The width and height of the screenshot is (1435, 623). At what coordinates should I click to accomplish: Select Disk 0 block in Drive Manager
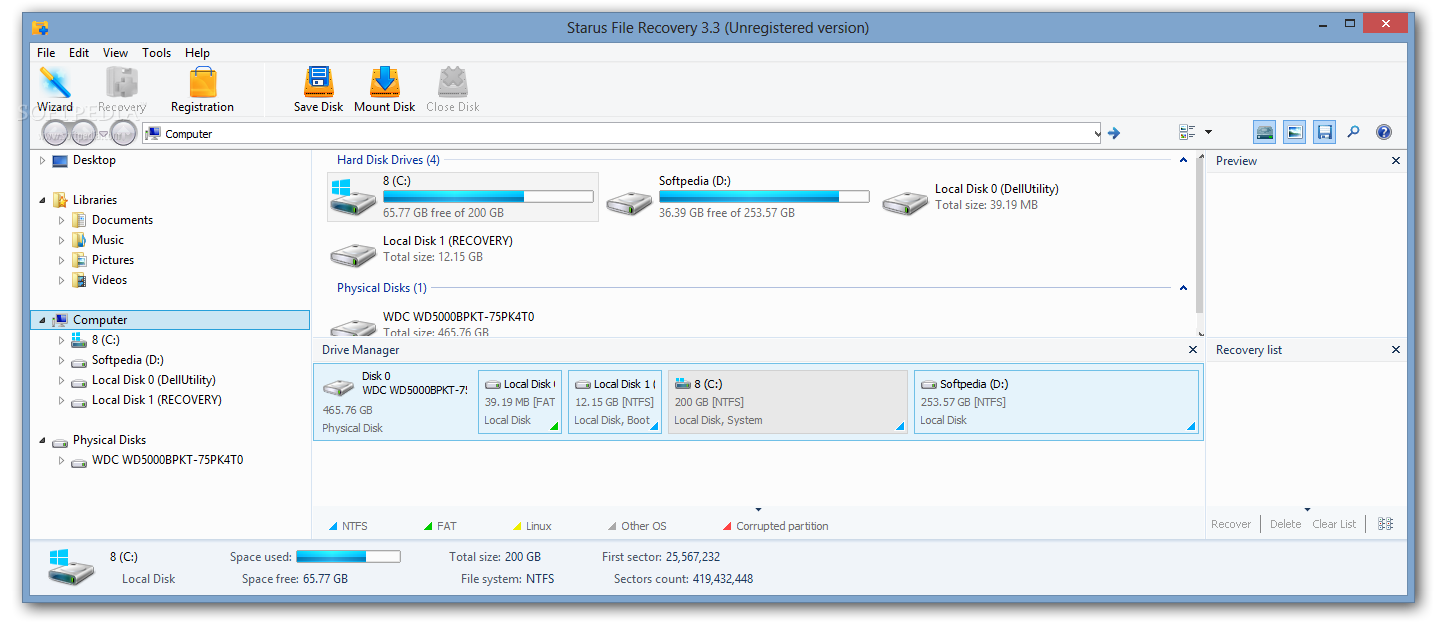(396, 402)
